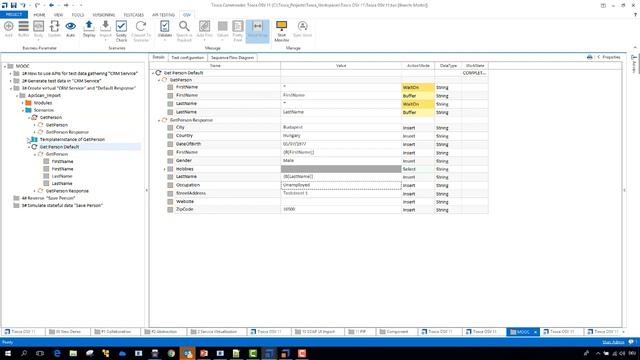Open the PROJECT ribbon tab
The height and width of the screenshot is (360, 640).
[x=13, y=15]
